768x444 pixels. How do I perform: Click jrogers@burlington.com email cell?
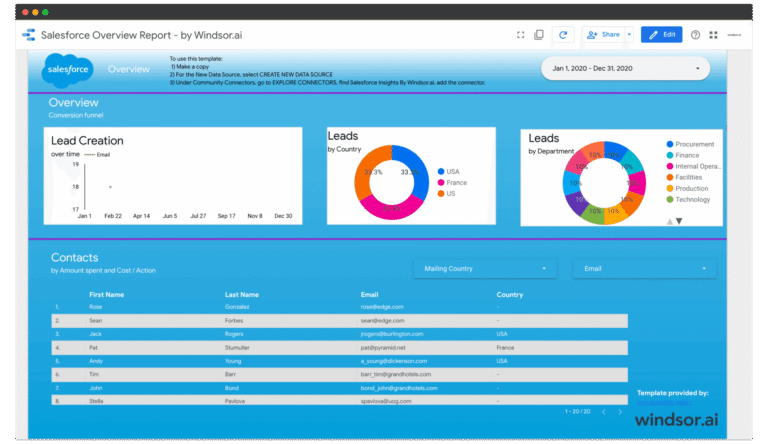(392, 334)
